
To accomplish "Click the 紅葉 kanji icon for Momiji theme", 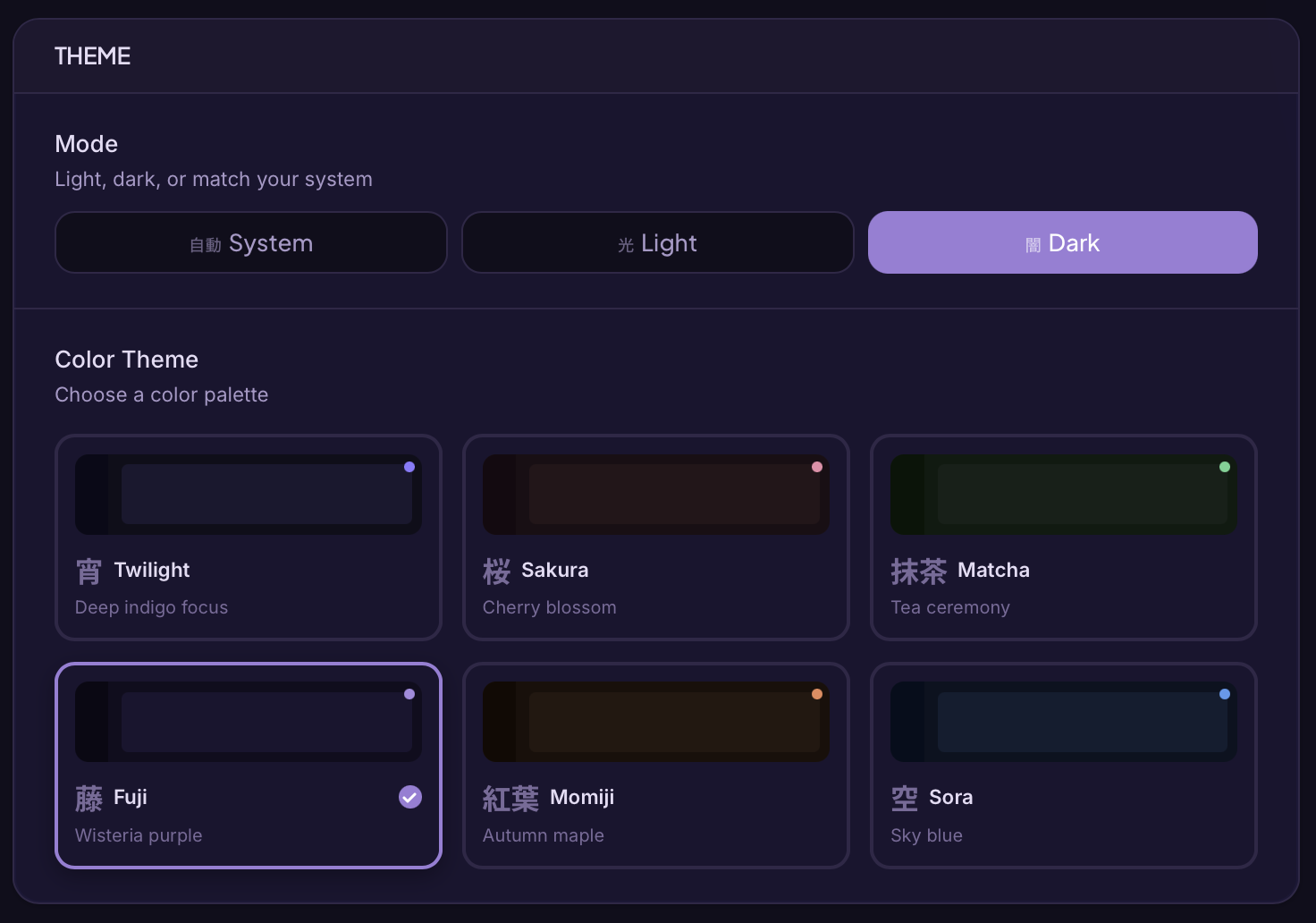I will (510, 797).
